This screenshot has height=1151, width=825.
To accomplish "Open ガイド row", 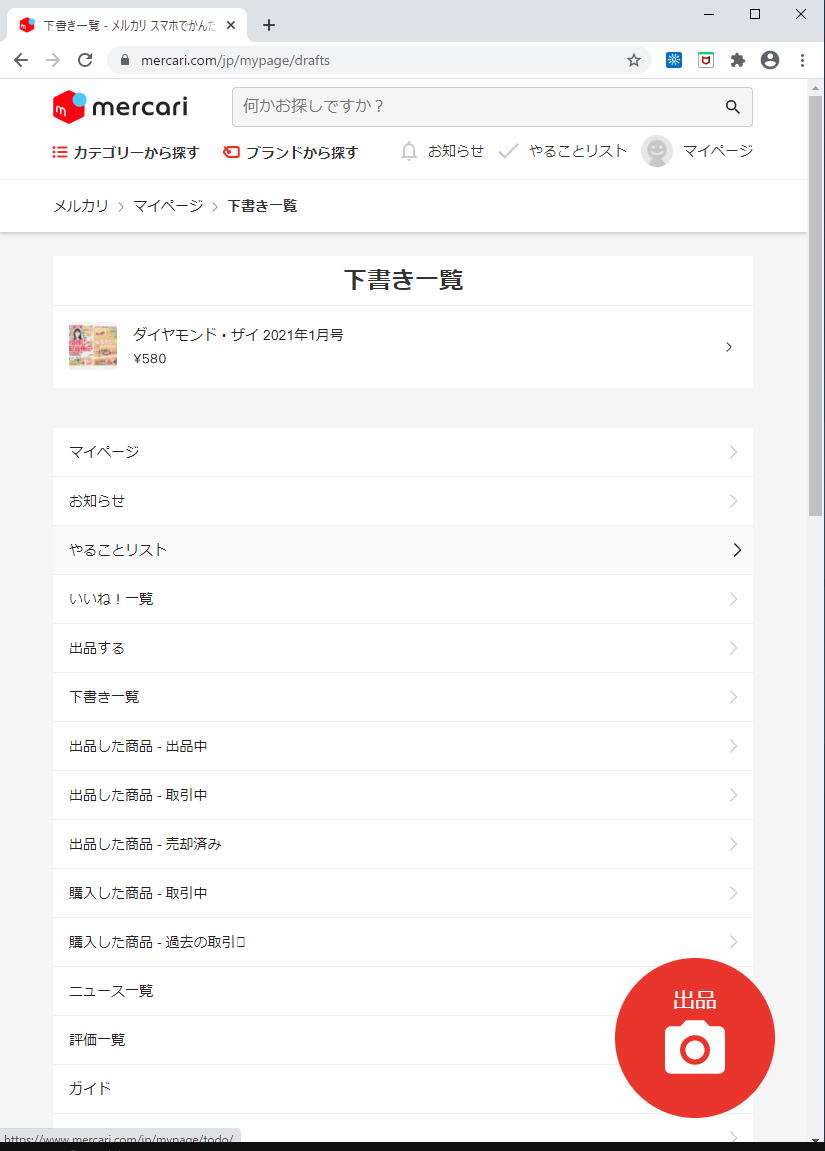I will click(403, 1089).
